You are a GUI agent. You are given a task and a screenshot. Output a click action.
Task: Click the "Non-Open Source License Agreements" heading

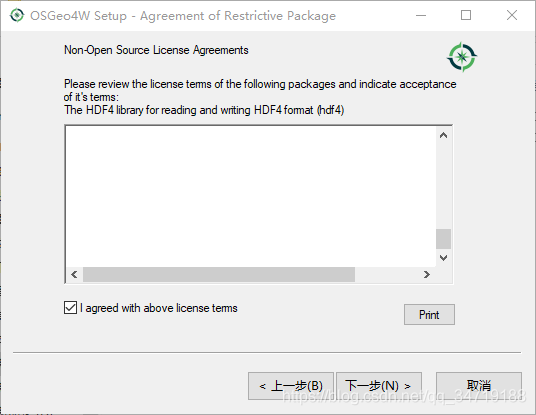click(x=156, y=50)
